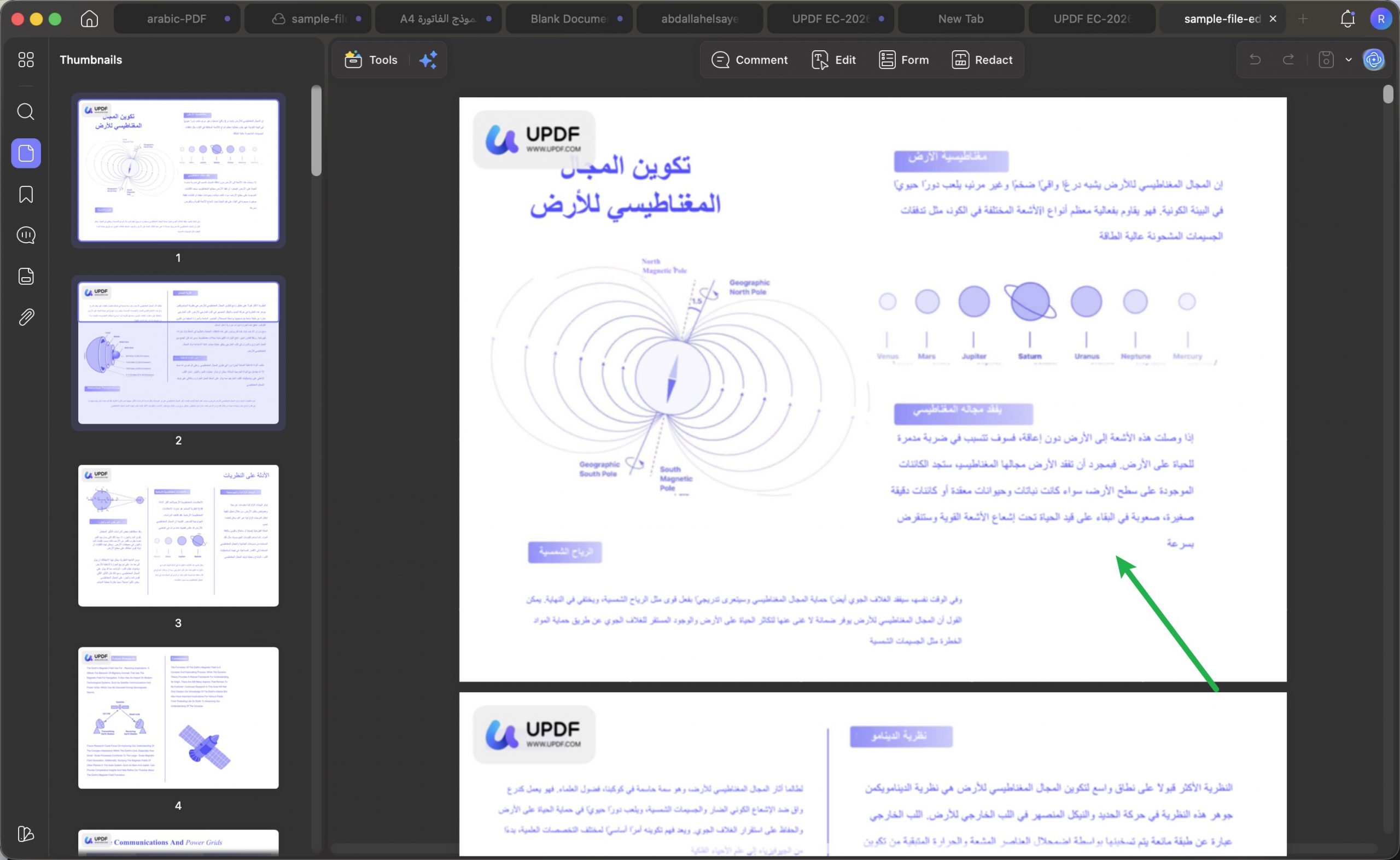The image size is (1400, 860).
Task: Close the sample-file-ed tab
Action: [1273, 19]
